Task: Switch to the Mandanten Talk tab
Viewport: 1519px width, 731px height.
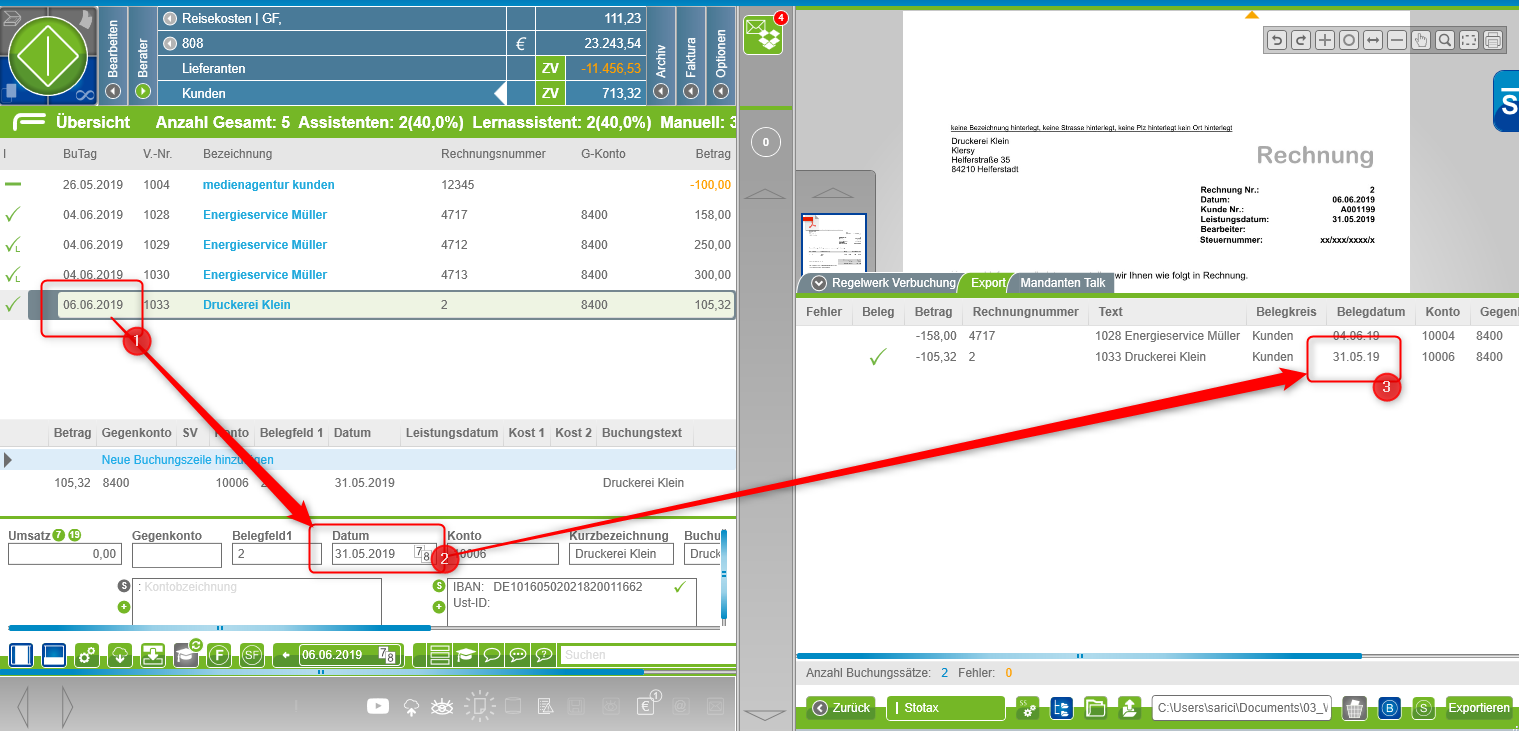Action: tap(1062, 283)
